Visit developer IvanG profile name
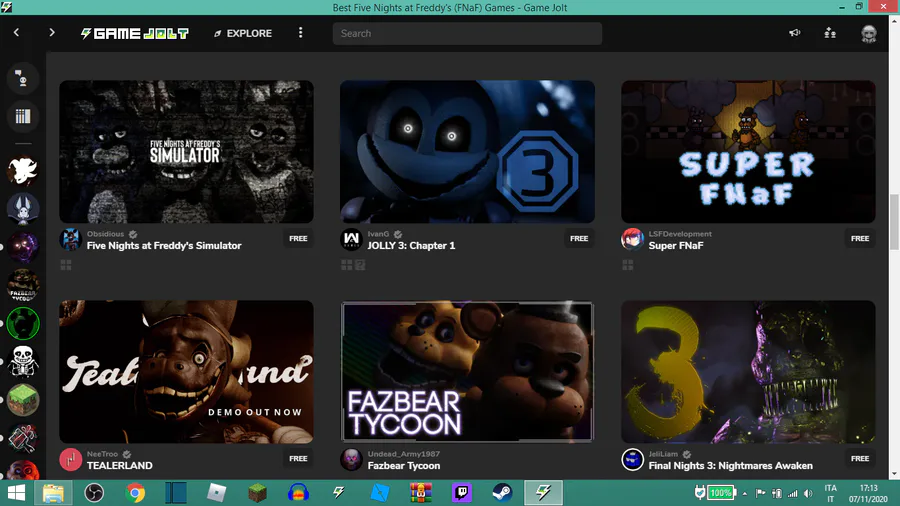The height and width of the screenshot is (506, 900). [x=378, y=234]
